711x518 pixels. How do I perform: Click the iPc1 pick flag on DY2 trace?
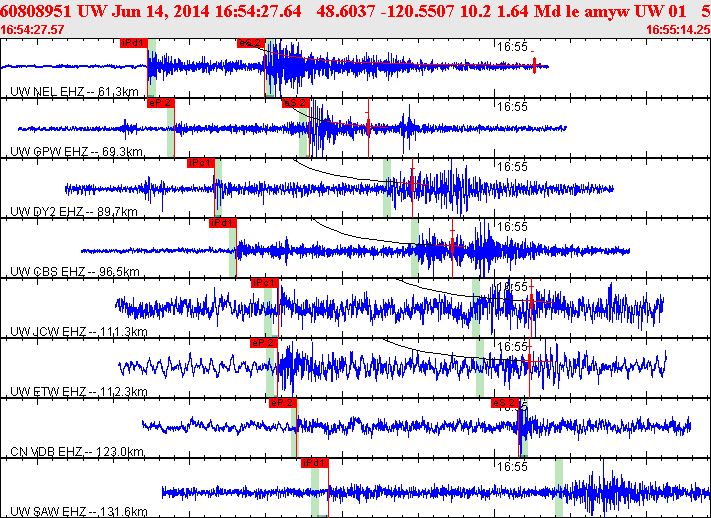pos(200,163)
